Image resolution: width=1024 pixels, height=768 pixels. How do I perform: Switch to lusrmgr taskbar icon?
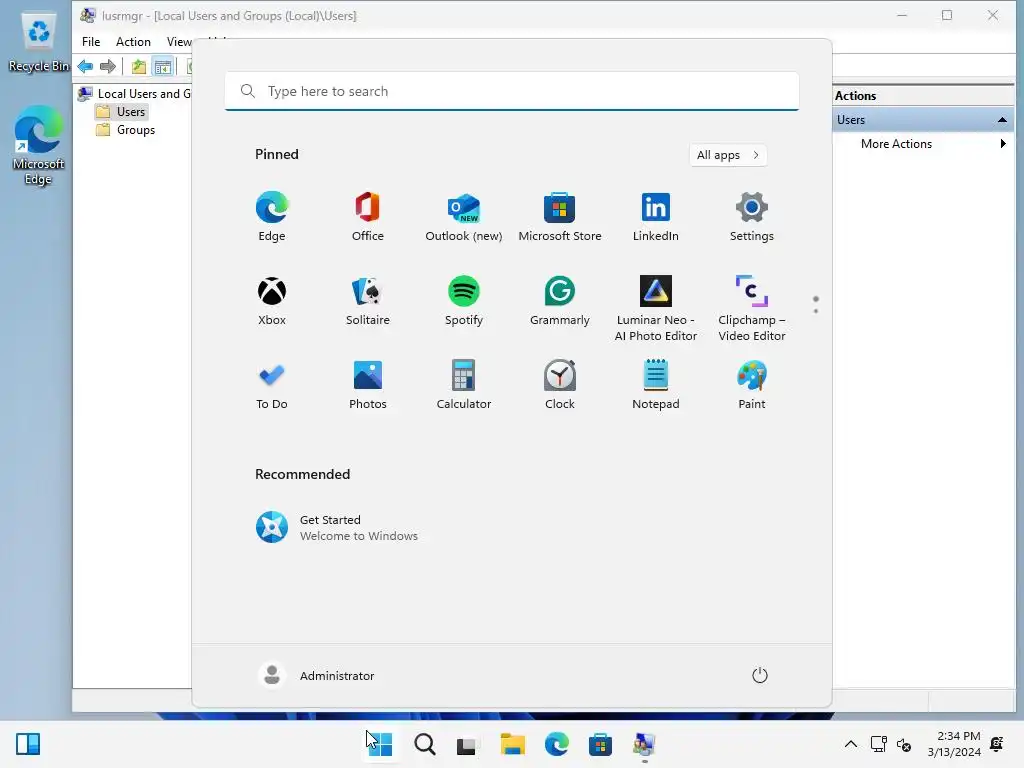coord(644,744)
